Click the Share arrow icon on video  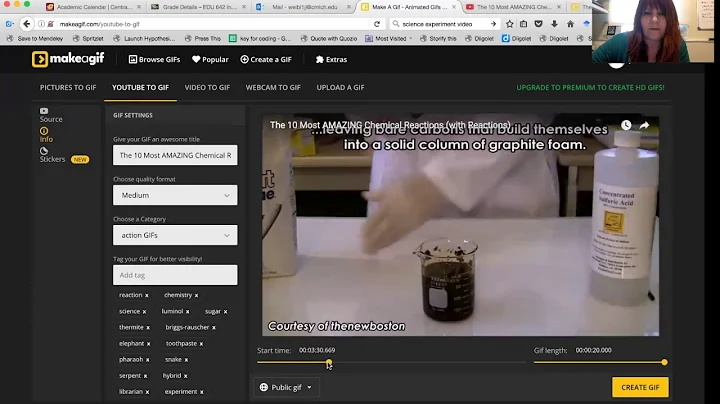click(x=644, y=125)
